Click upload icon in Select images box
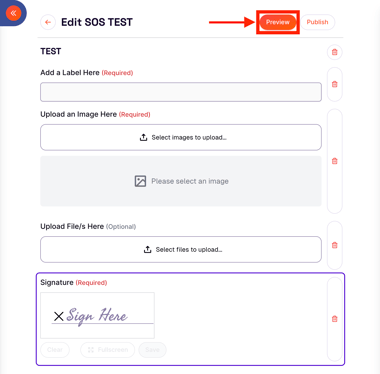The image size is (380, 374). 143,137
